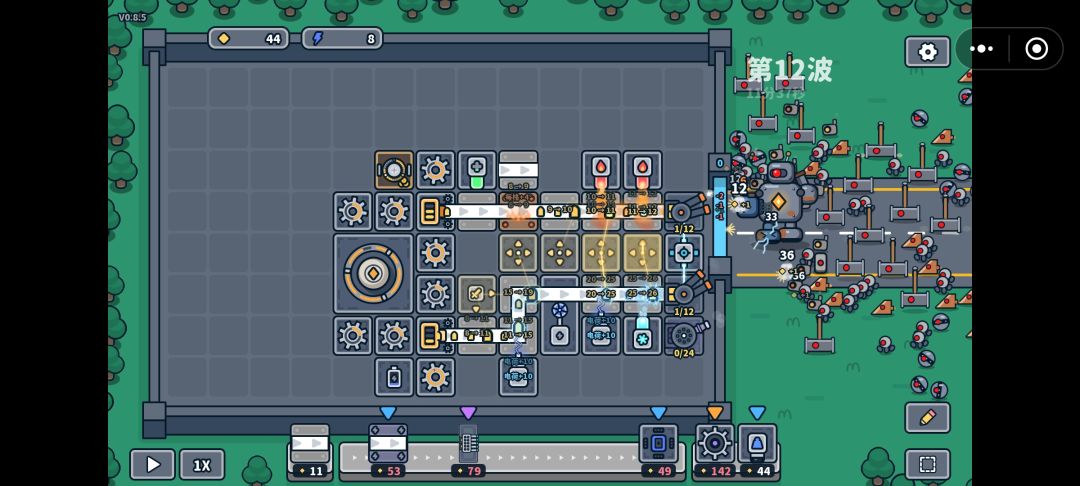Open the settings gear button
Screen dimensions: 1080x486
point(927,52)
